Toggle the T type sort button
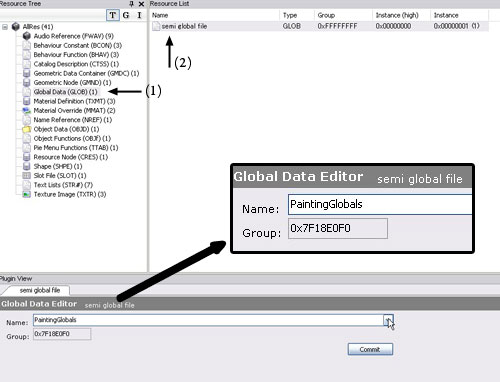This screenshot has width=500, height=382. click(x=113, y=15)
